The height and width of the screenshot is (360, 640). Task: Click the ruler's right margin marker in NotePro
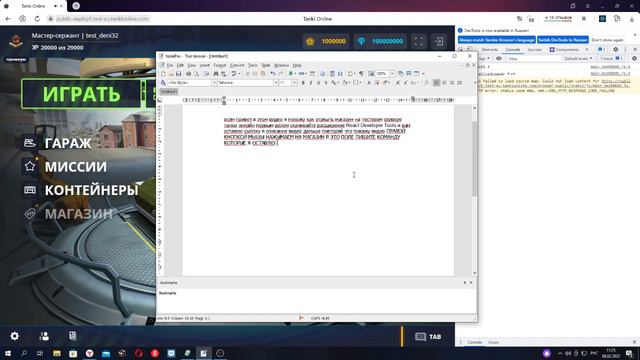point(413,99)
